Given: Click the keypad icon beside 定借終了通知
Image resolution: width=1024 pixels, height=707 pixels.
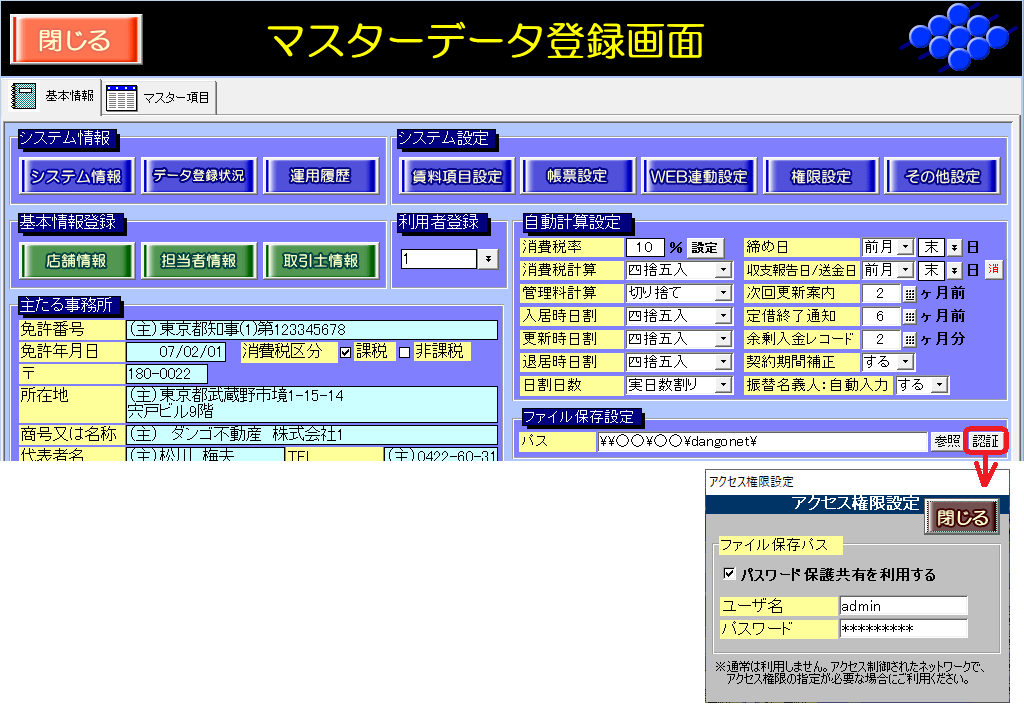Looking at the screenshot, I should click(x=909, y=317).
